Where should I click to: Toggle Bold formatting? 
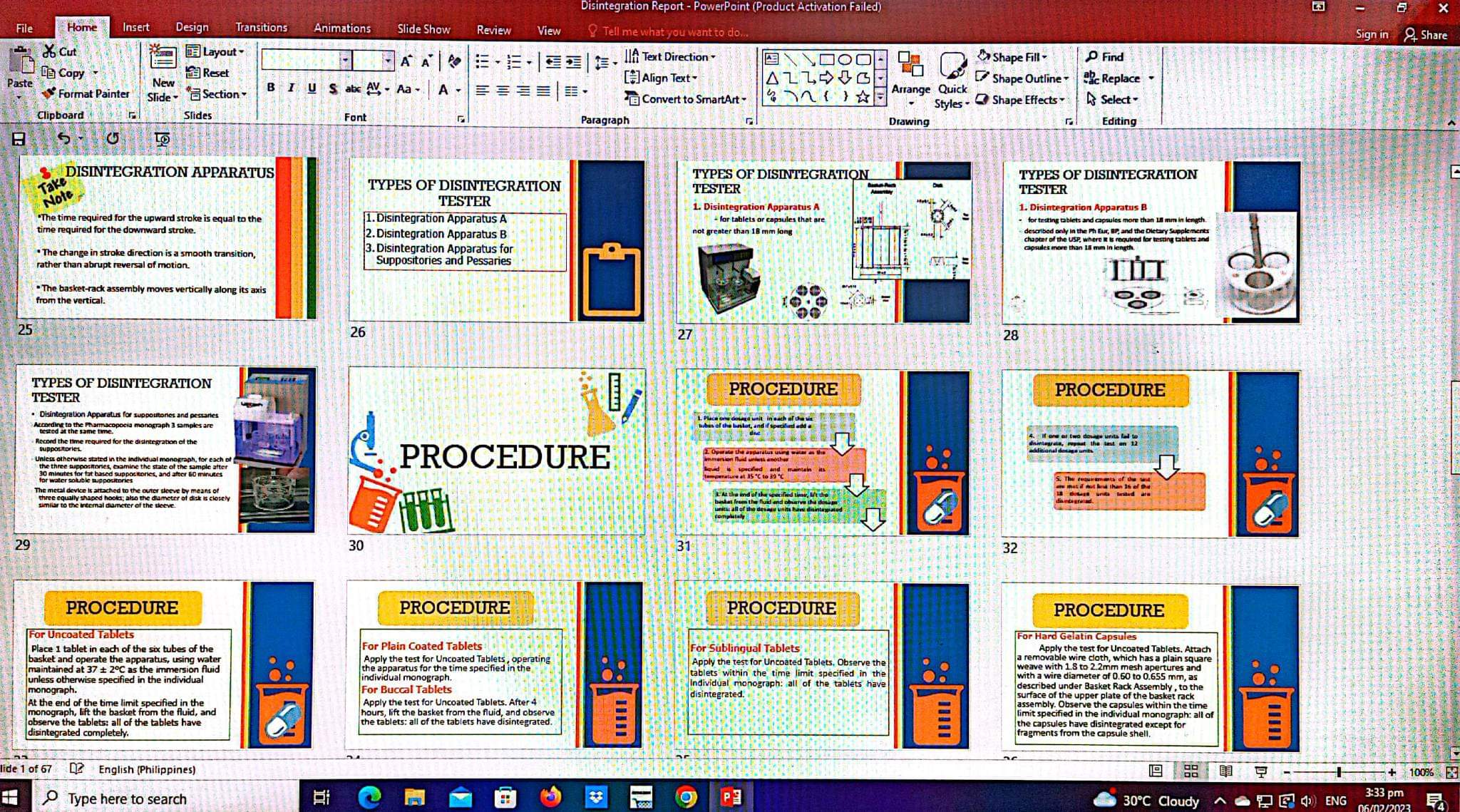pyautogui.click(x=271, y=88)
